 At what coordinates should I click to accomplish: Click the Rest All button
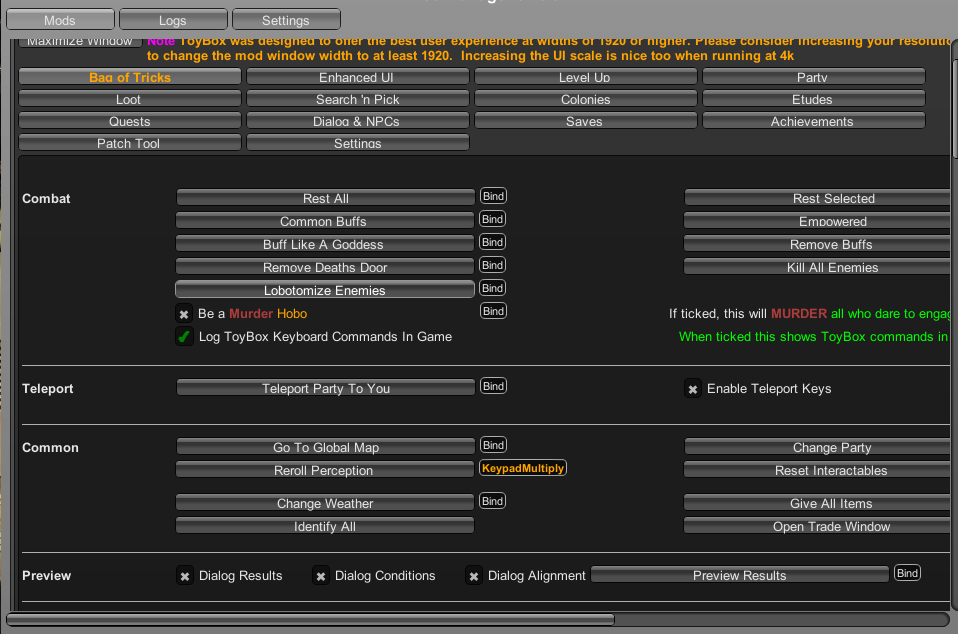click(x=326, y=198)
